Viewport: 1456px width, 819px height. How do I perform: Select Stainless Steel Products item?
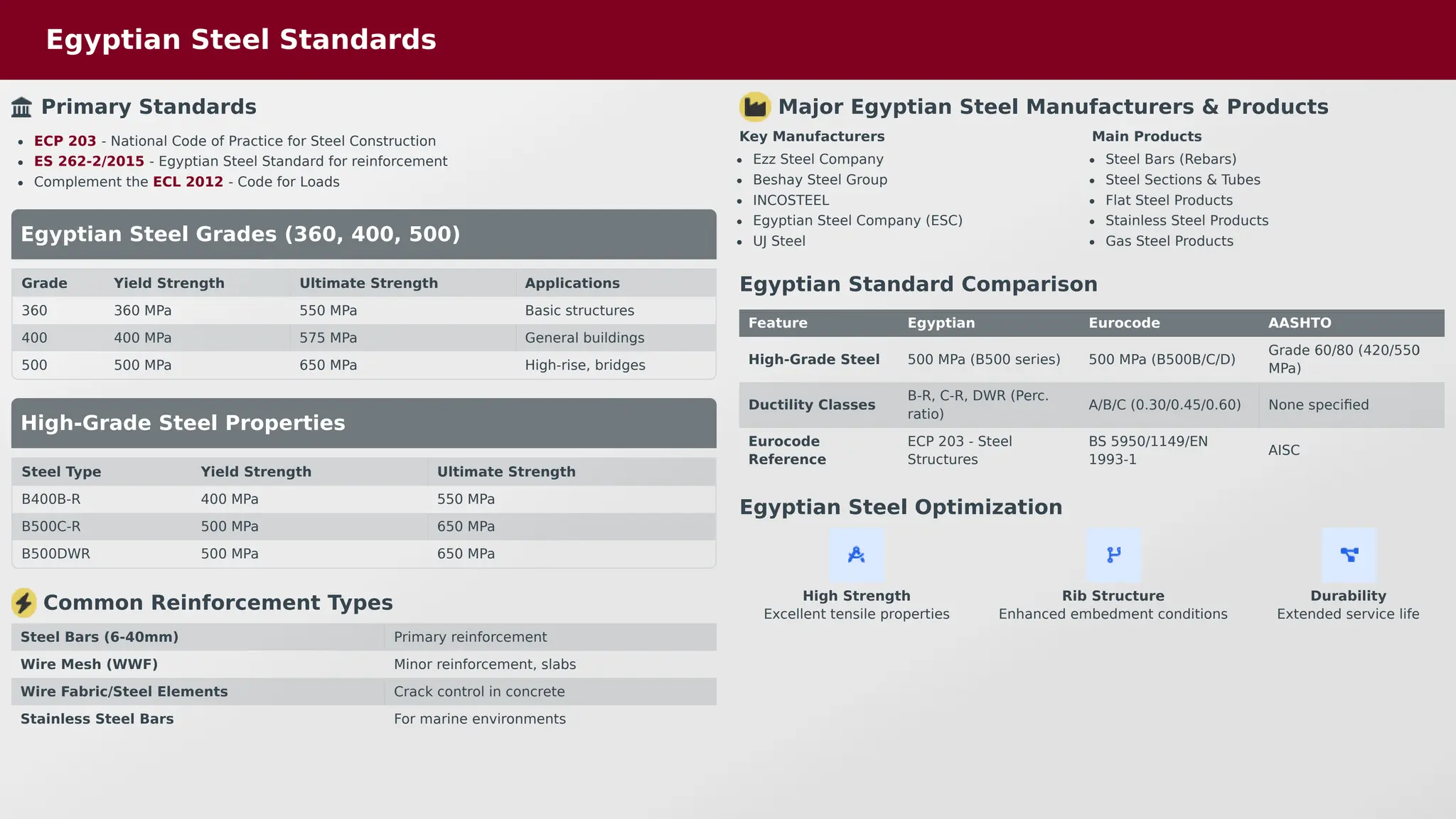click(x=1187, y=221)
